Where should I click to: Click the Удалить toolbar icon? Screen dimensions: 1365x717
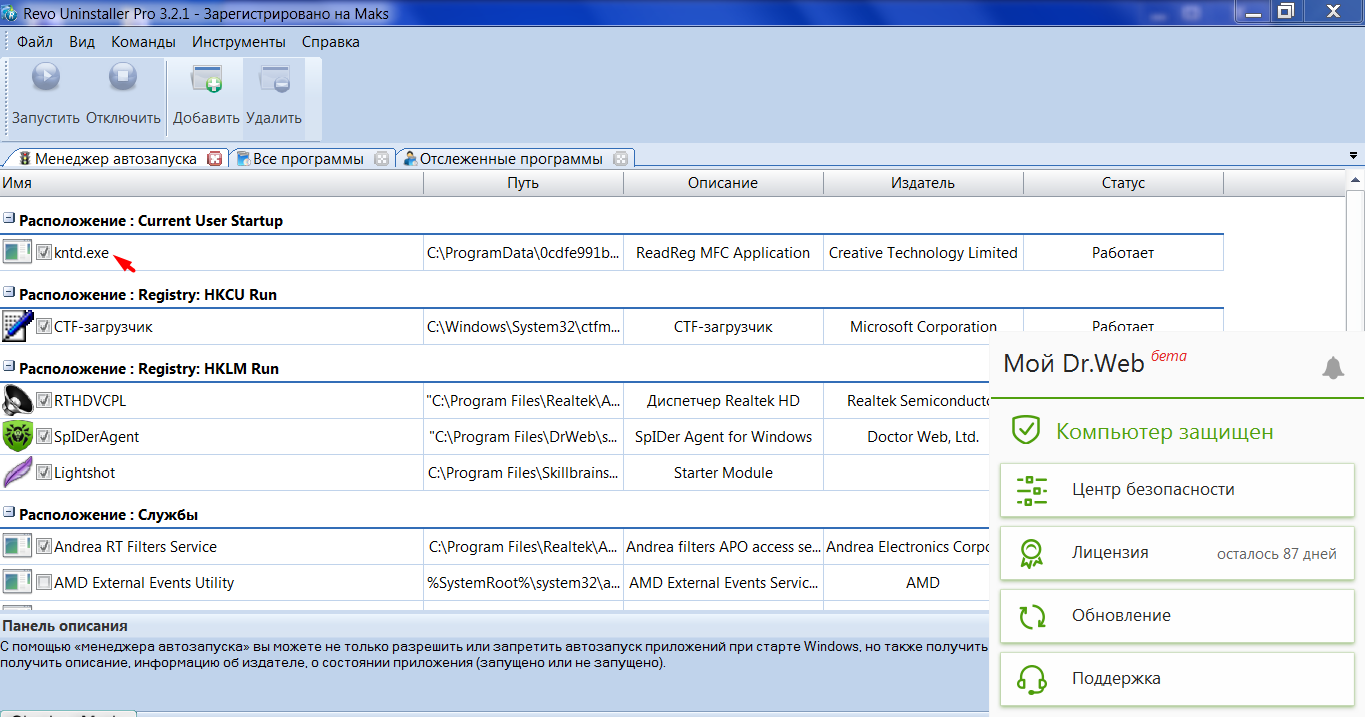[274, 78]
